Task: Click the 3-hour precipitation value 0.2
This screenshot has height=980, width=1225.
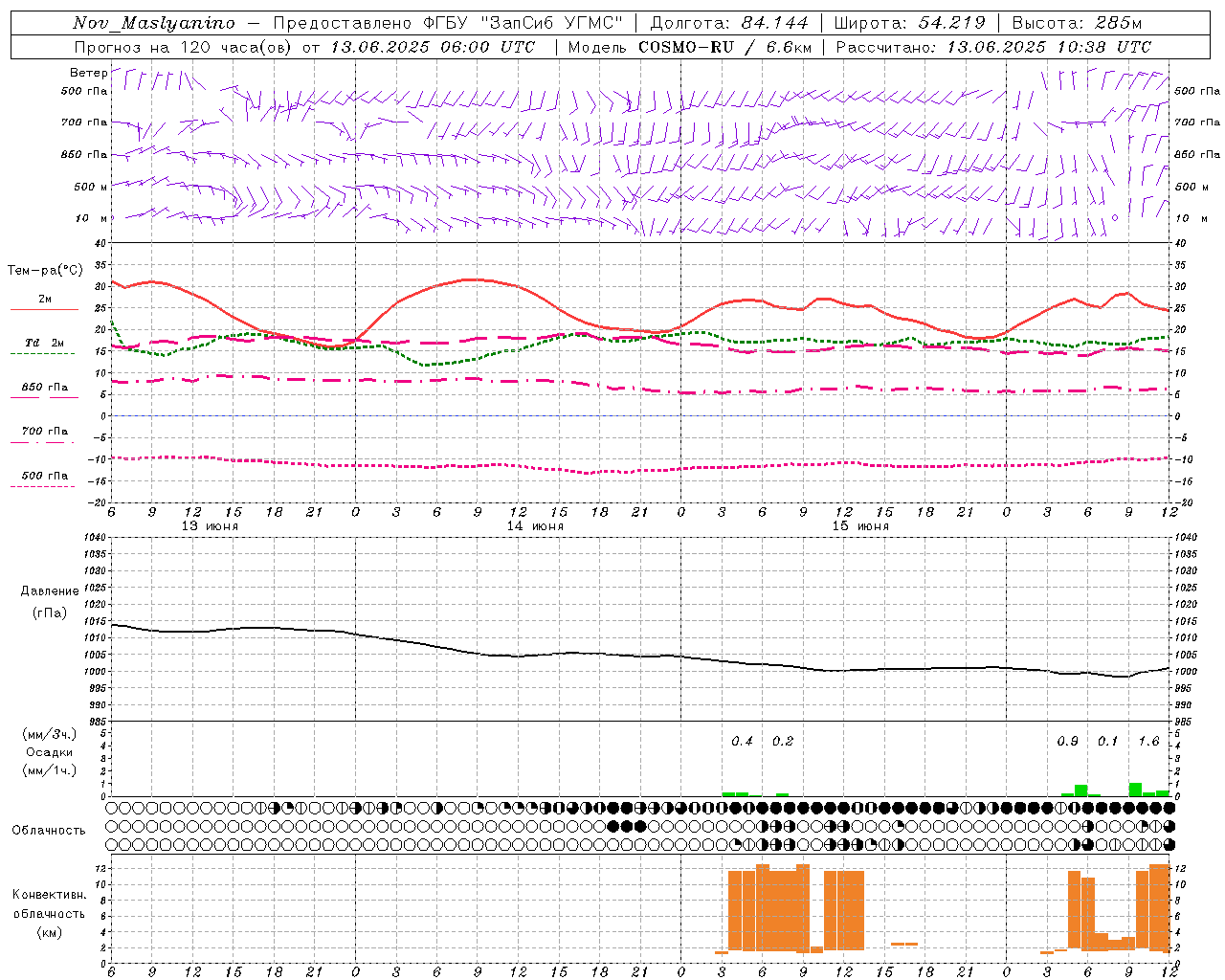Action: [783, 742]
